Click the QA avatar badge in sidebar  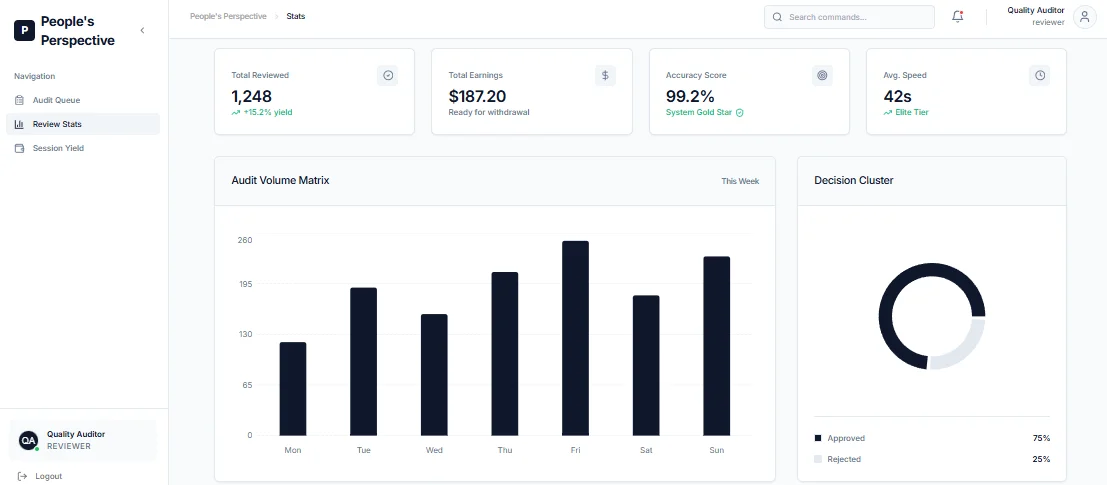pos(28,440)
